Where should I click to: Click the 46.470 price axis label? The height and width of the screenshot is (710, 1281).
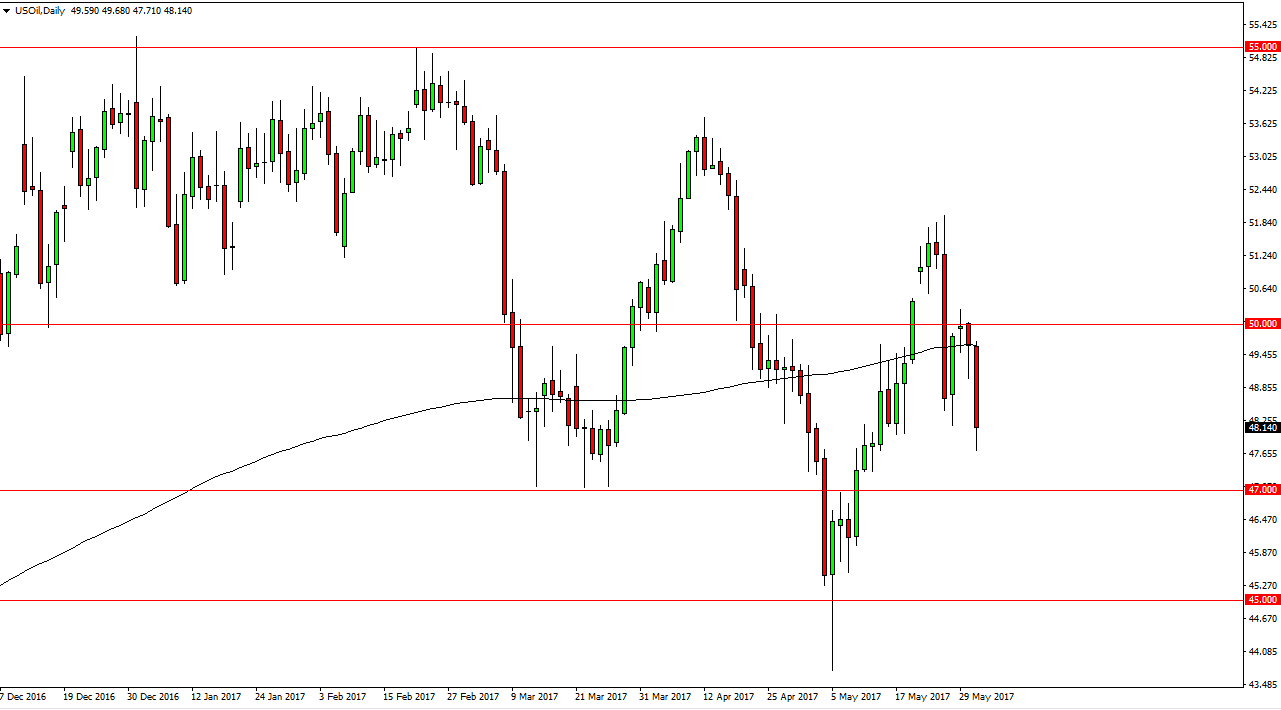pyautogui.click(x=1262, y=520)
